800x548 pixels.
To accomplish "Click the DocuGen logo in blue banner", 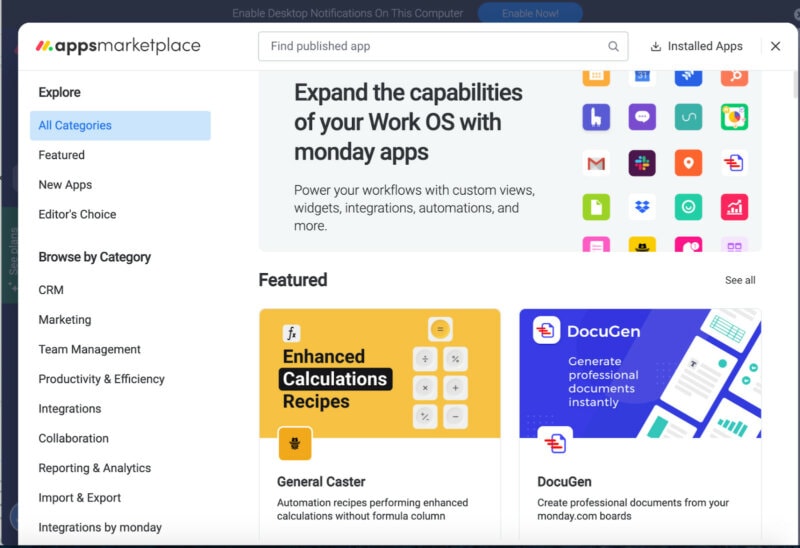I will pos(546,331).
